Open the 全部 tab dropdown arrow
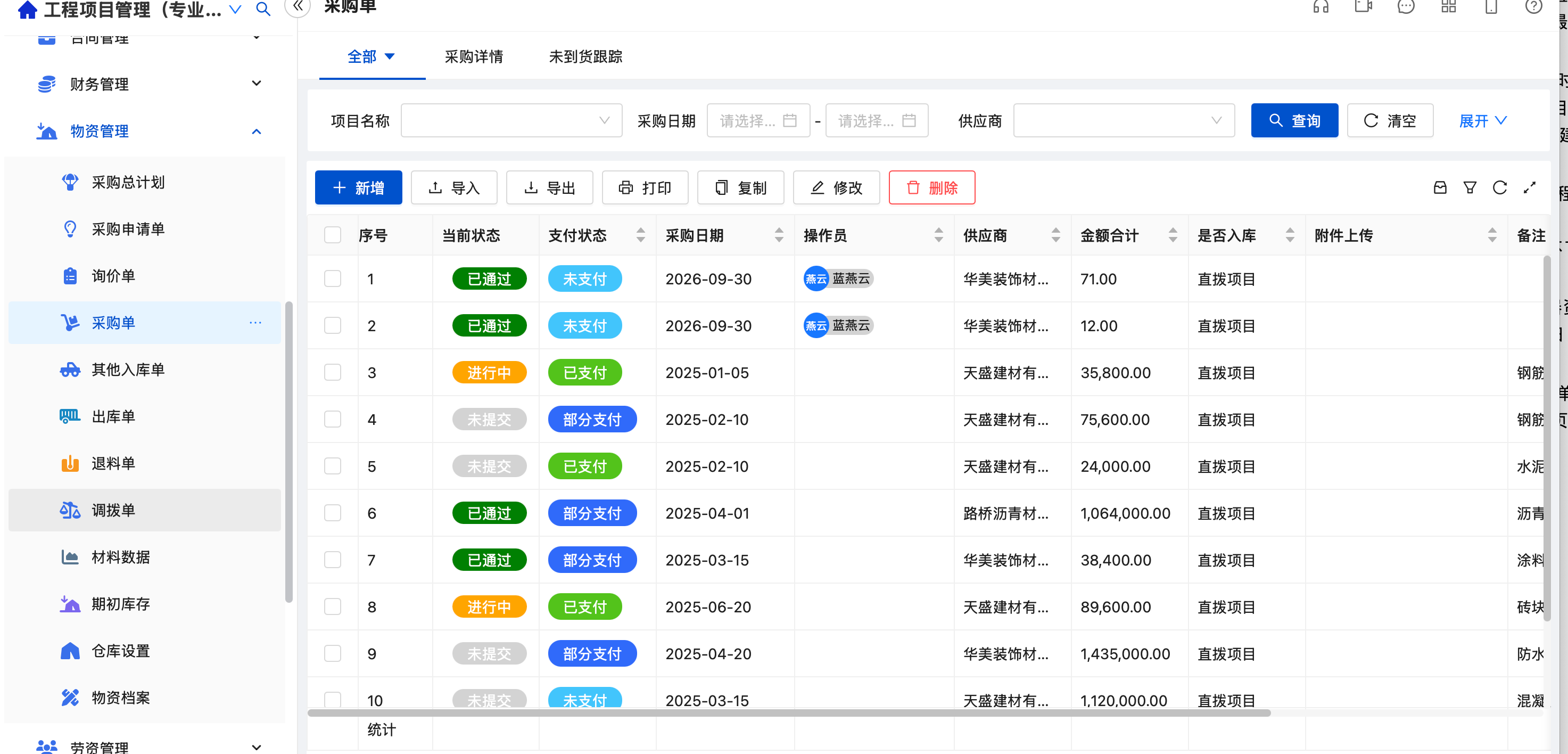The width and height of the screenshot is (1568, 754). tap(390, 56)
